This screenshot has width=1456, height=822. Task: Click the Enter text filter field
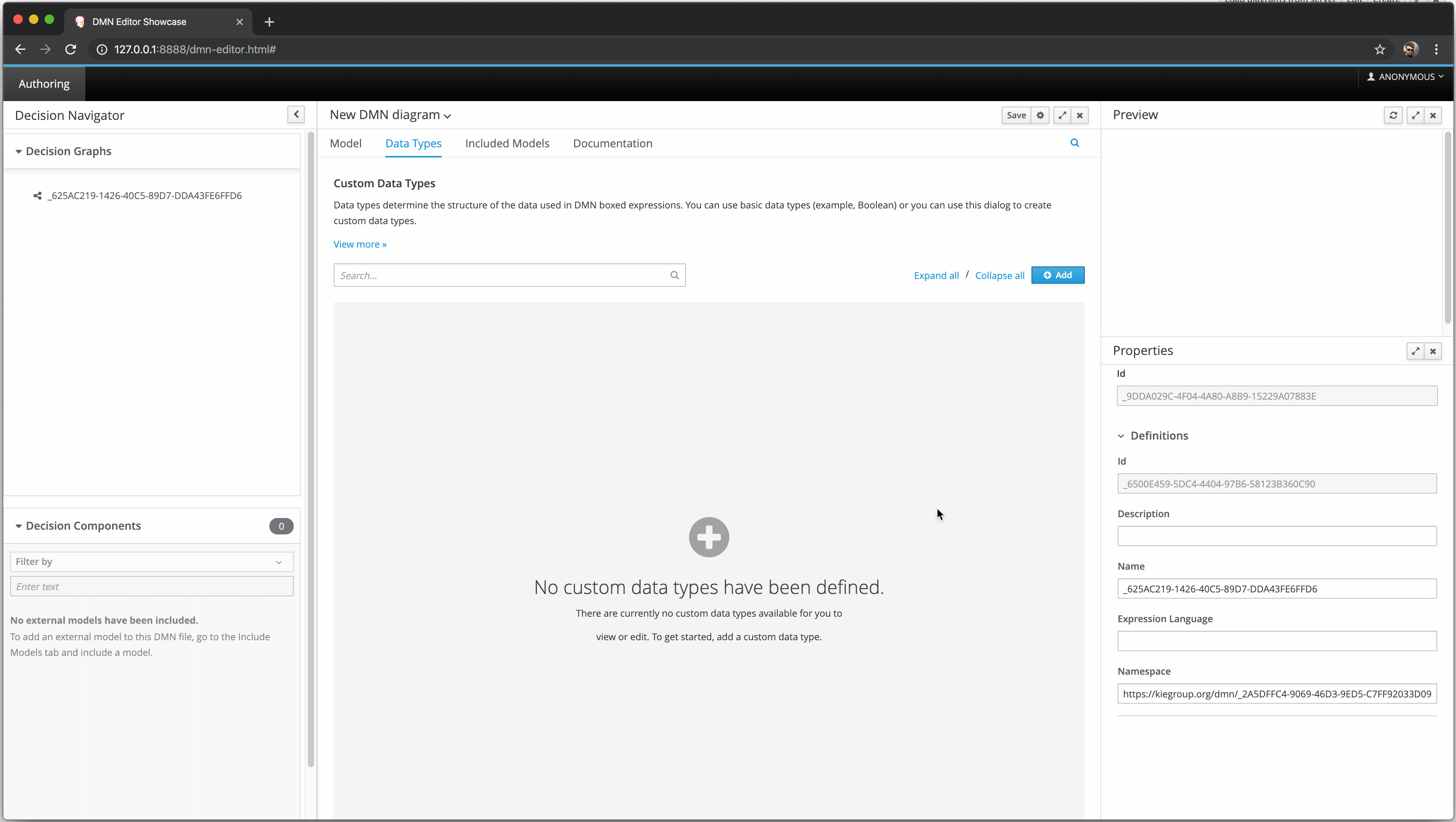(152, 587)
